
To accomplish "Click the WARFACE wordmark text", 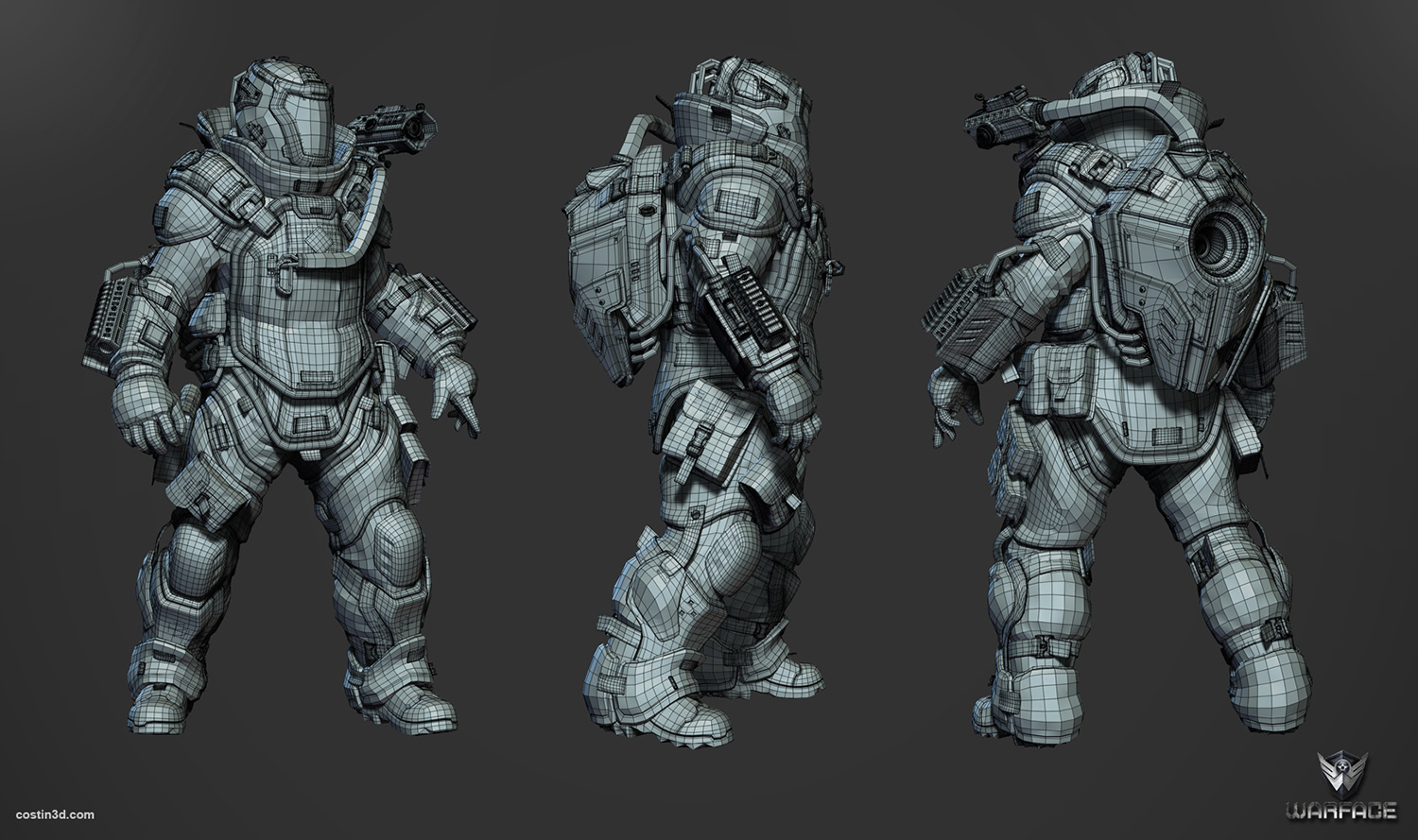I will coord(1342,810).
